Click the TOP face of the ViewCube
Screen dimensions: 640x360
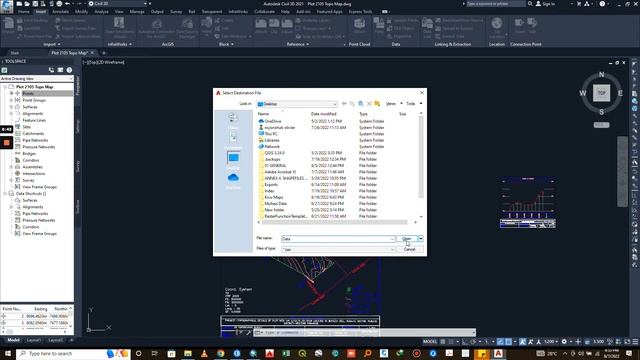601,93
